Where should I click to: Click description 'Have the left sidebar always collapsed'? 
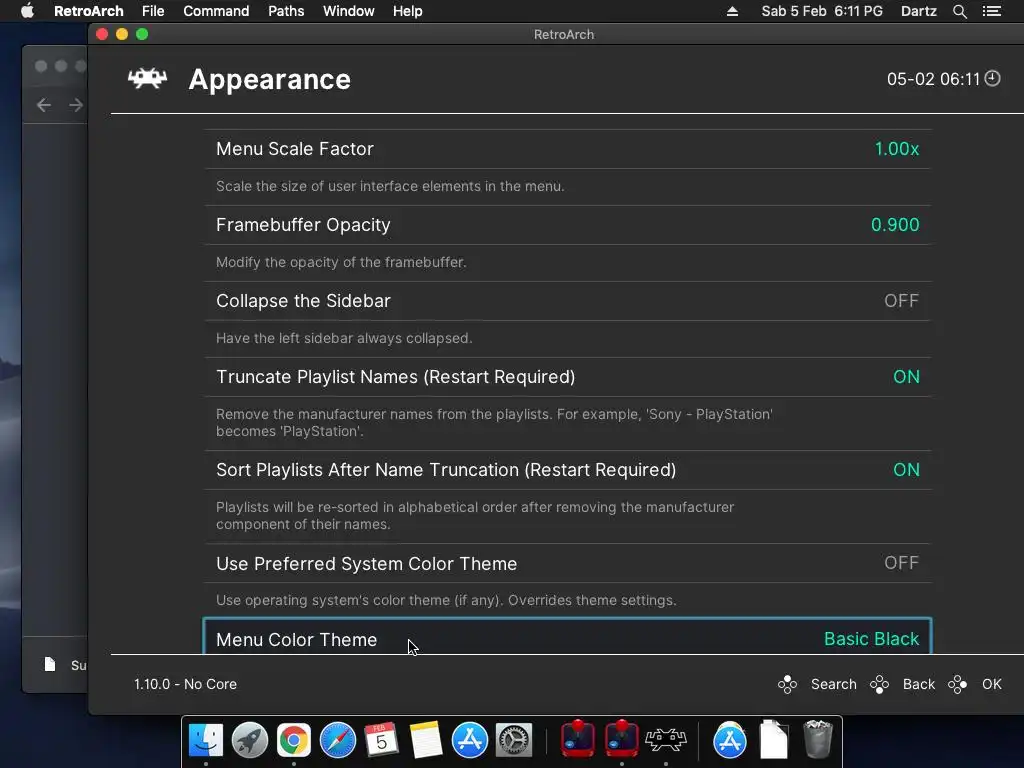[x=344, y=338]
